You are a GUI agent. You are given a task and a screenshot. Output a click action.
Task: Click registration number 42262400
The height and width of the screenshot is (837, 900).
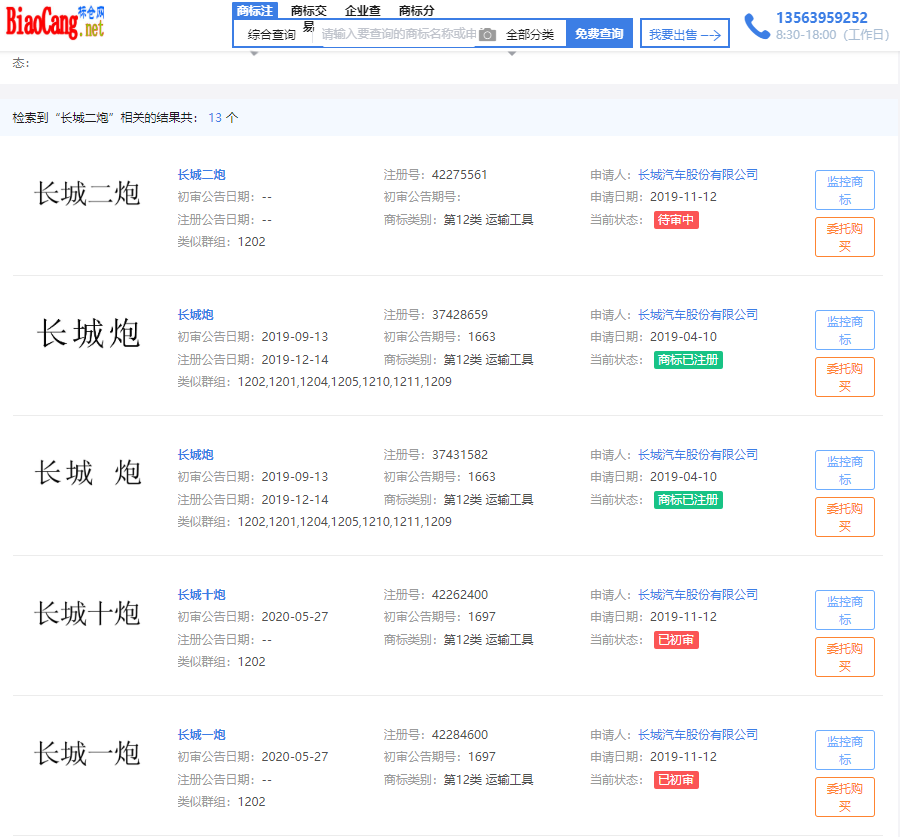(460, 595)
